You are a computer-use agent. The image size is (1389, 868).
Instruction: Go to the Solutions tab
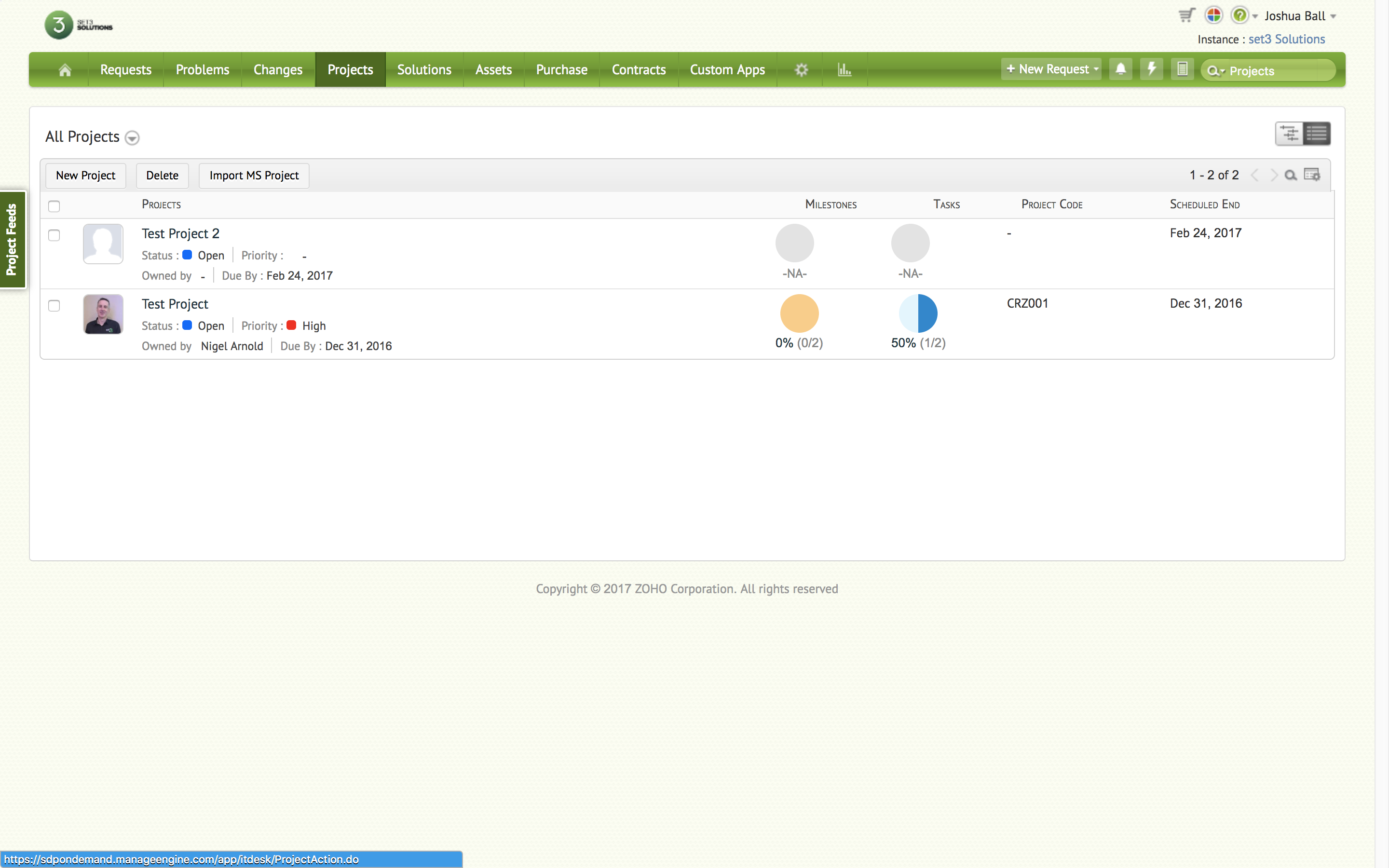click(424, 70)
